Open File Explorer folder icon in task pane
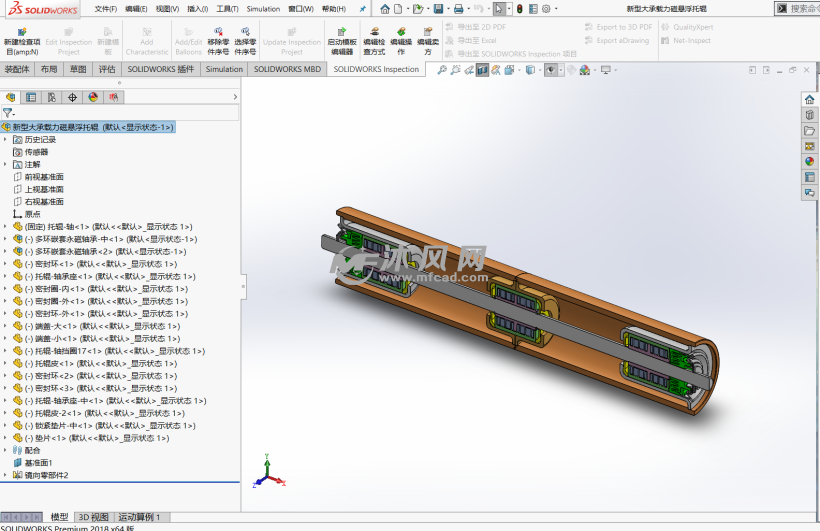820x531 pixels. click(x=810, y=130)
